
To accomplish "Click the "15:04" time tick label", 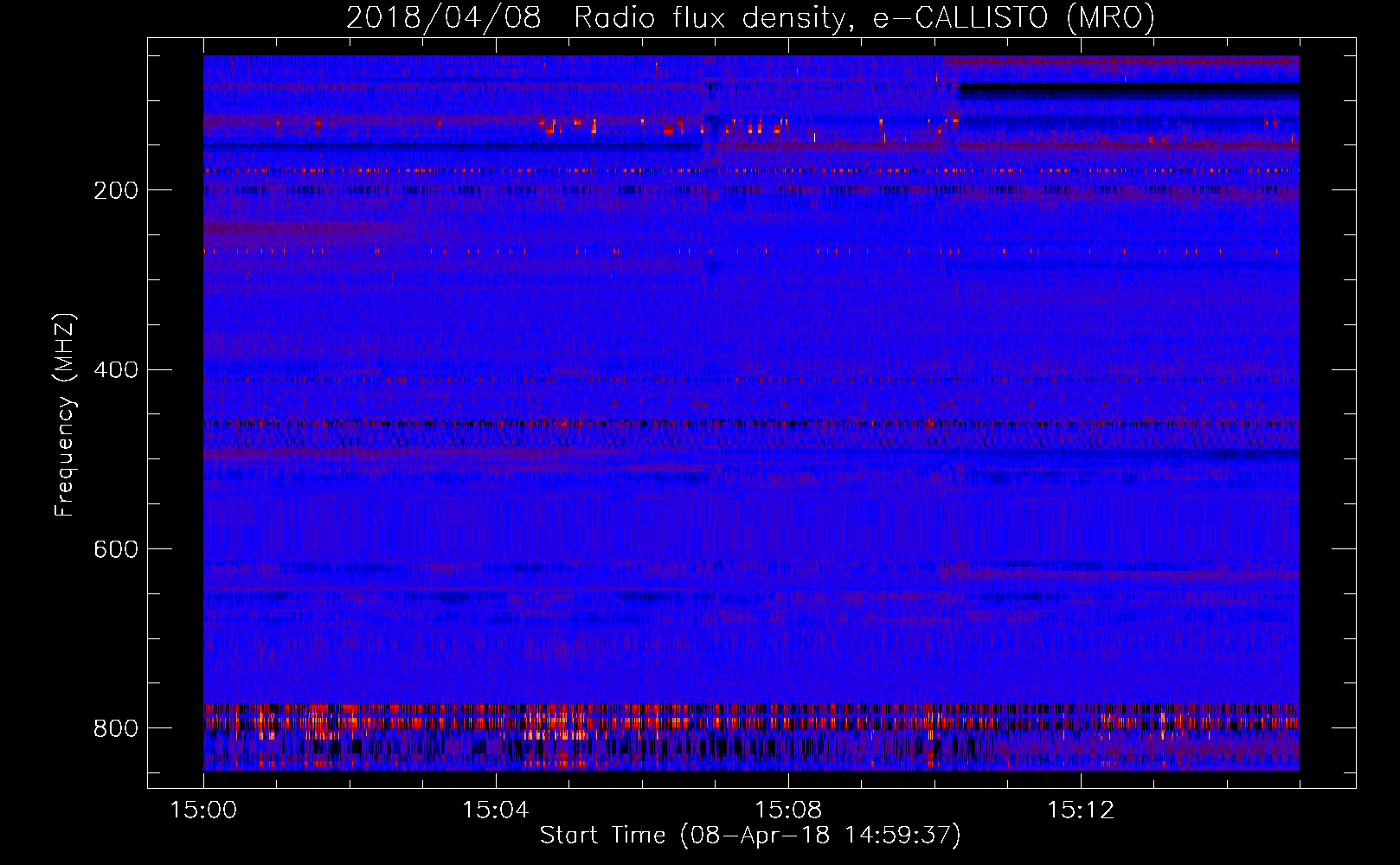I will tap(496, 811).
